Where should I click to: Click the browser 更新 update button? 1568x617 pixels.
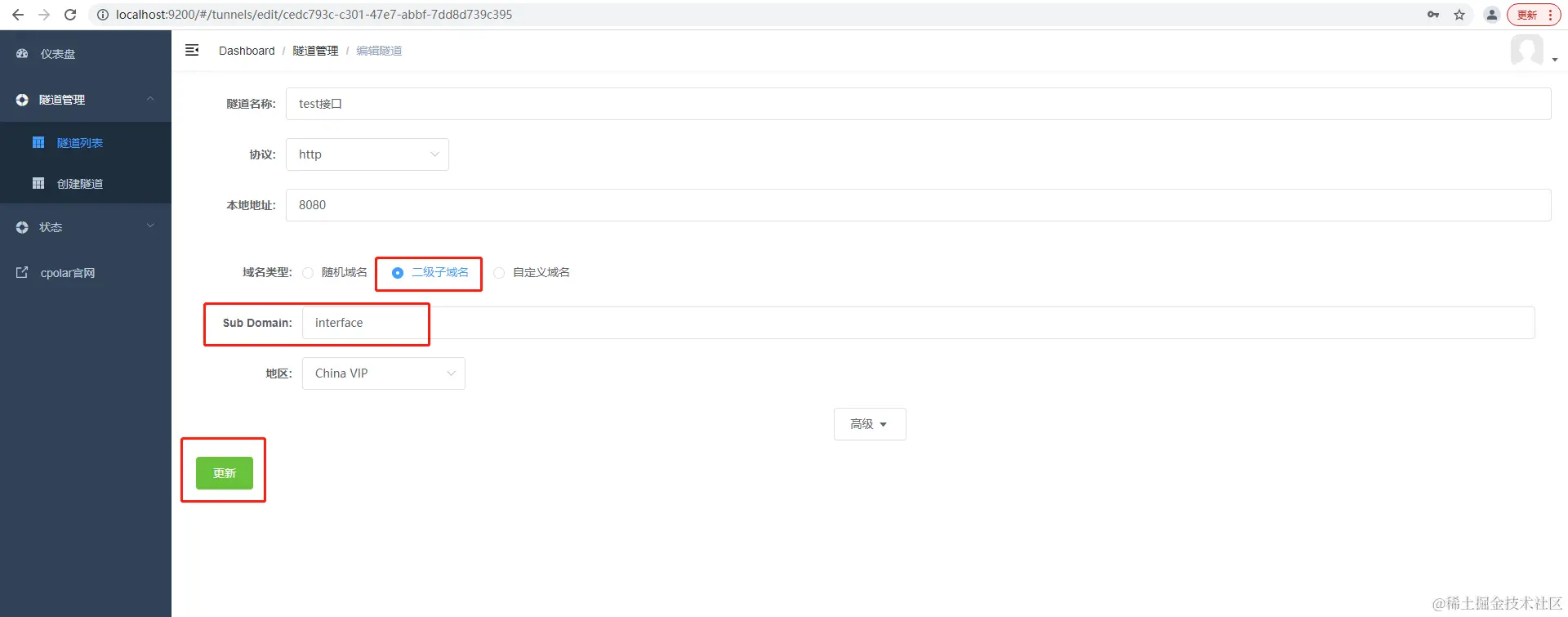pyautogui.click(x=1533, y=15)
